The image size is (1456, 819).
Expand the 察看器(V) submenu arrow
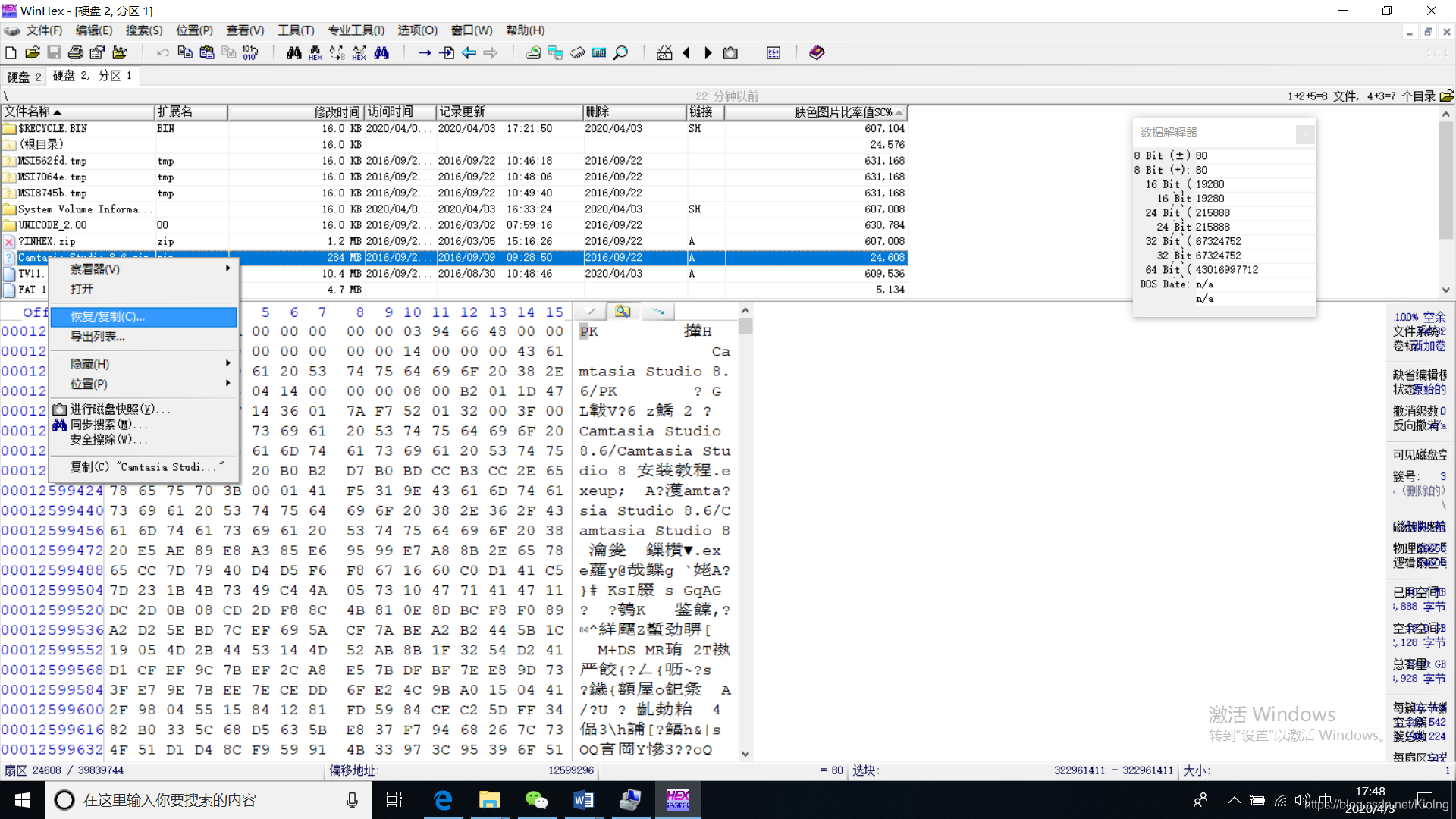pyautogui.click(x=227, y=269)
